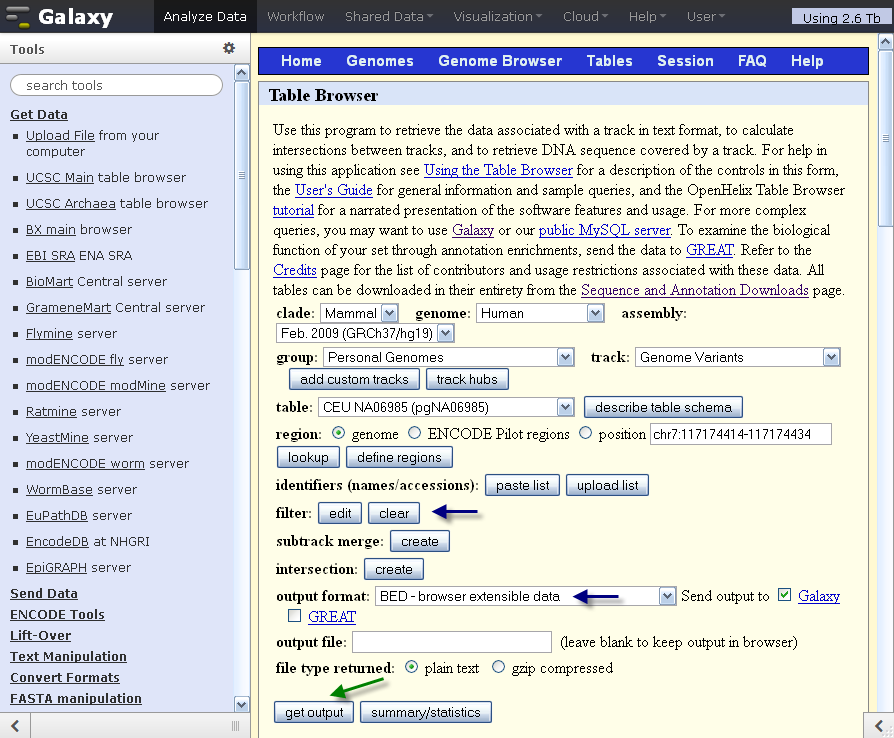Open the Tools panel gear options
Image resolution: width=894 pixels, height=738 pixels.
point(229,48)
